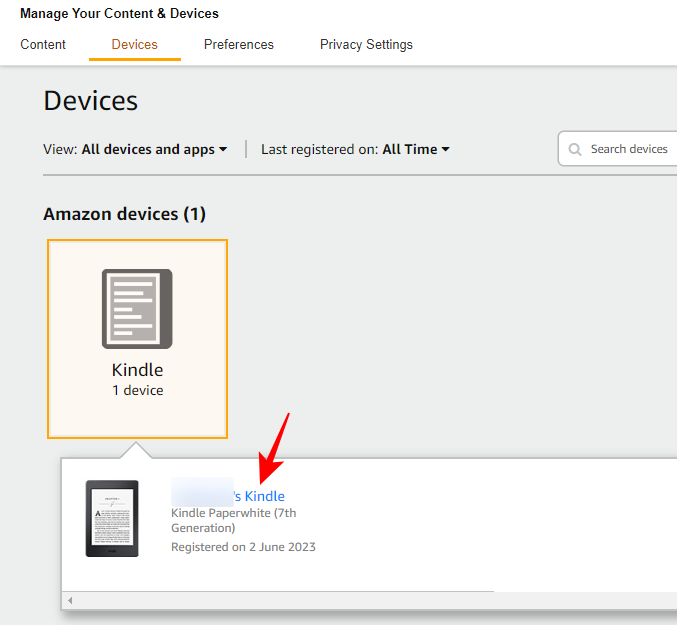677x625 pixels.
Task: Switch to the Preferences tab
Action: 239,44
